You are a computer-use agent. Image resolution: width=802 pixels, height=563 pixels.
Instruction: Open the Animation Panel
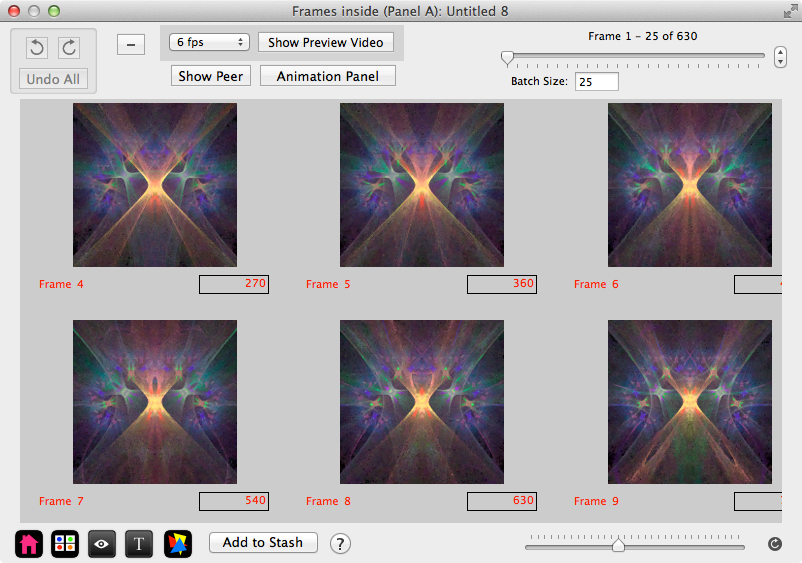(328, 76)
